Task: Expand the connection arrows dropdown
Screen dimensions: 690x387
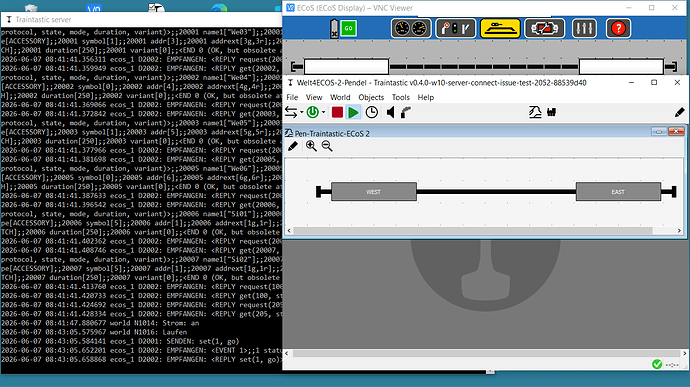Action: click(x=301, y=112)
